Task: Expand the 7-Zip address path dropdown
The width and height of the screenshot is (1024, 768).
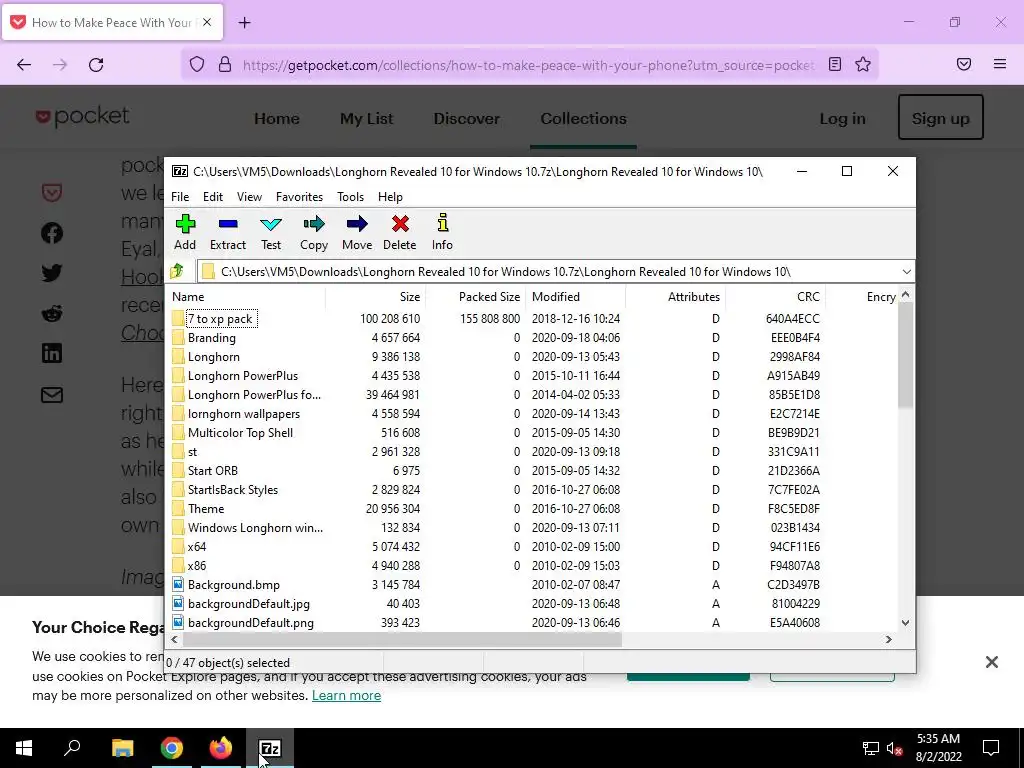Action: [906, 272]
